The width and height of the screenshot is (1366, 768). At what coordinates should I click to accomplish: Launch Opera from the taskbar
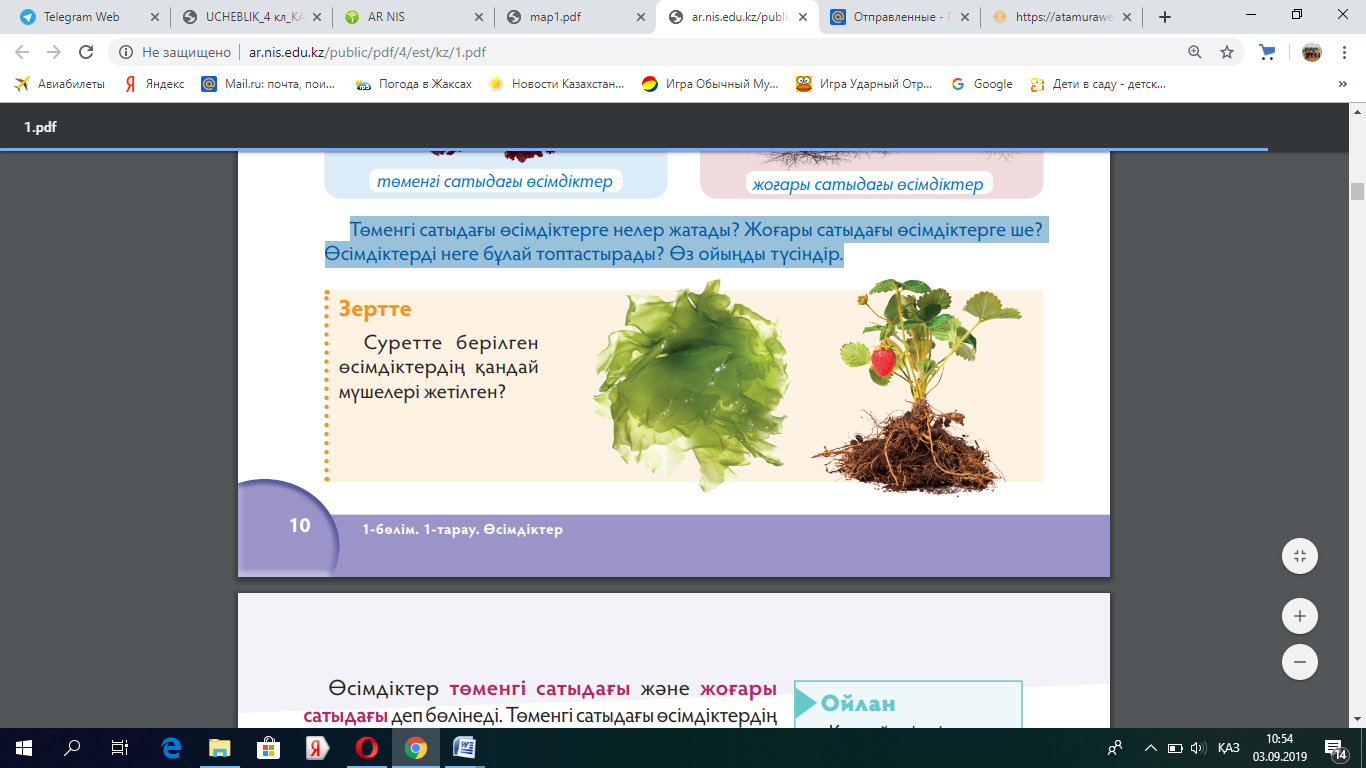point(366,748)
